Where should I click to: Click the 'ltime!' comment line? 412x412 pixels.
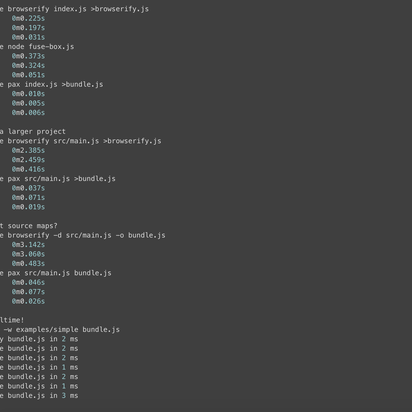coord(12,320)
